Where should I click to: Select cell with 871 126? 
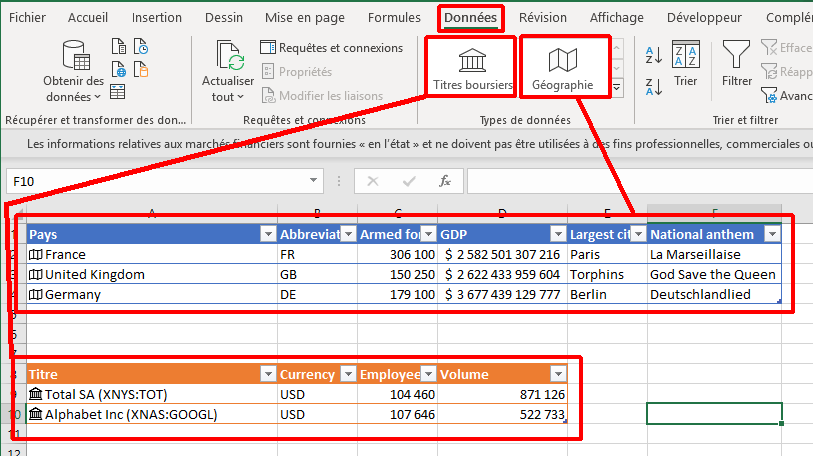pyautogui.click(x=502, y=394)
